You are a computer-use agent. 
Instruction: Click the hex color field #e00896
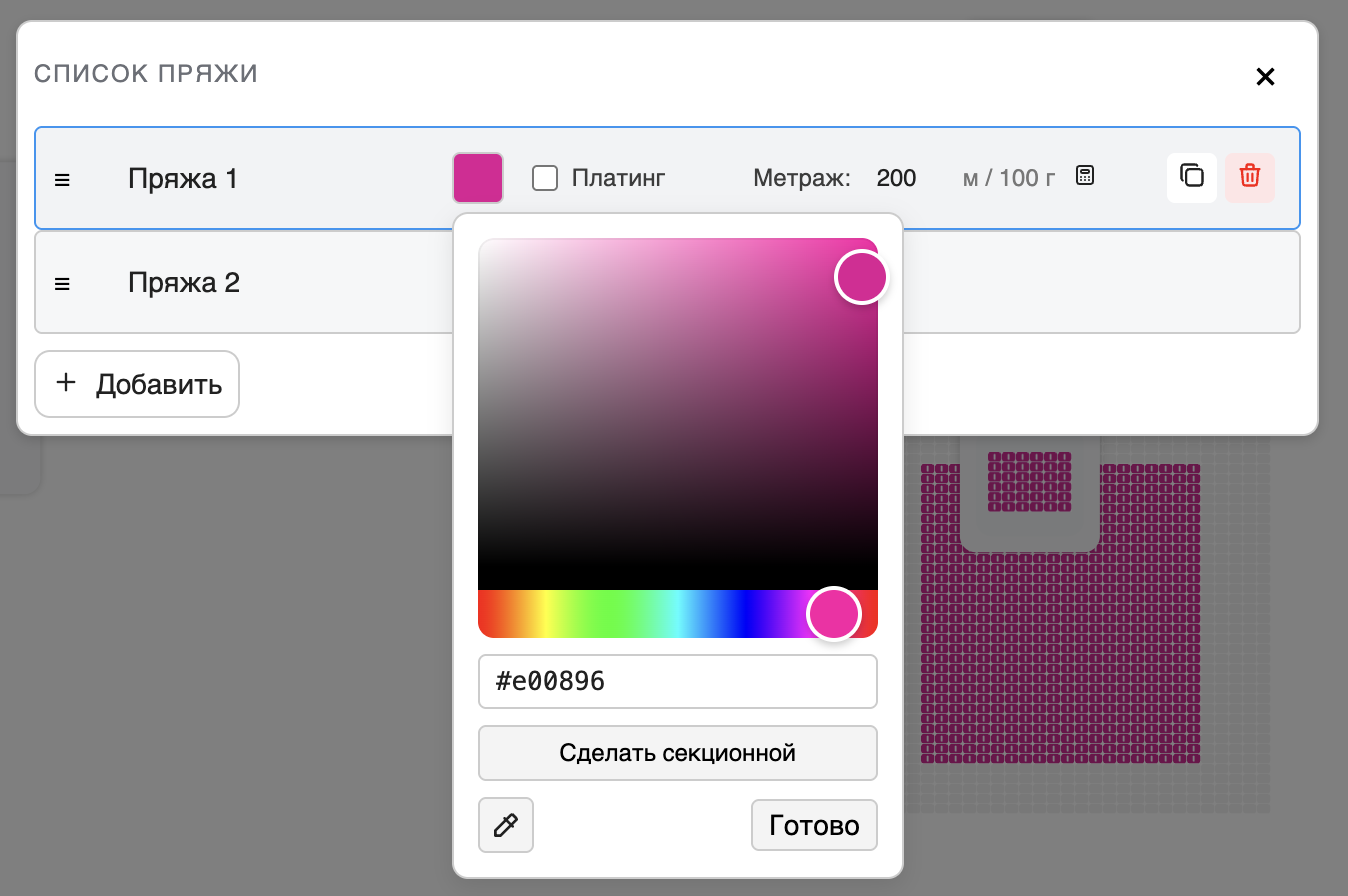[x=678, y=681]
